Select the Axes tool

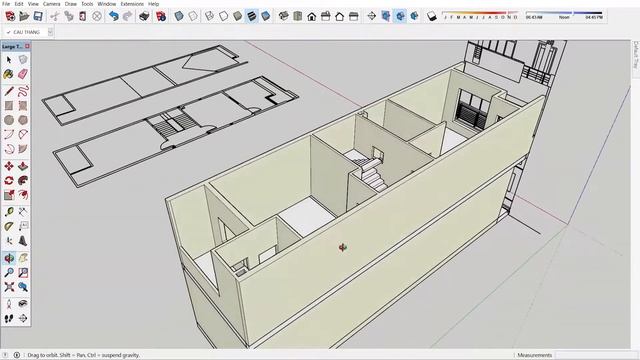coord(9,241)
